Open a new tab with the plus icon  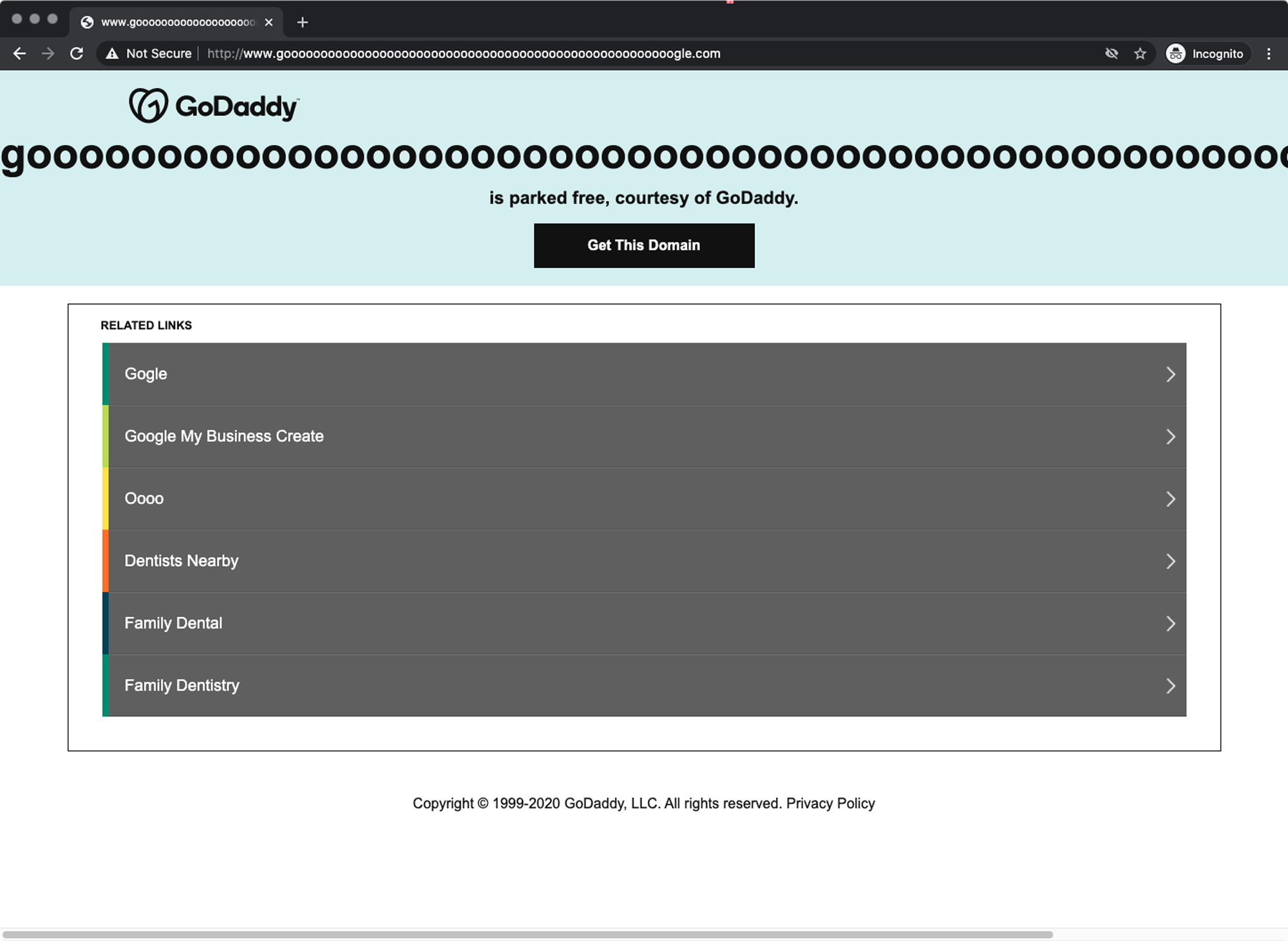(302, 23)
